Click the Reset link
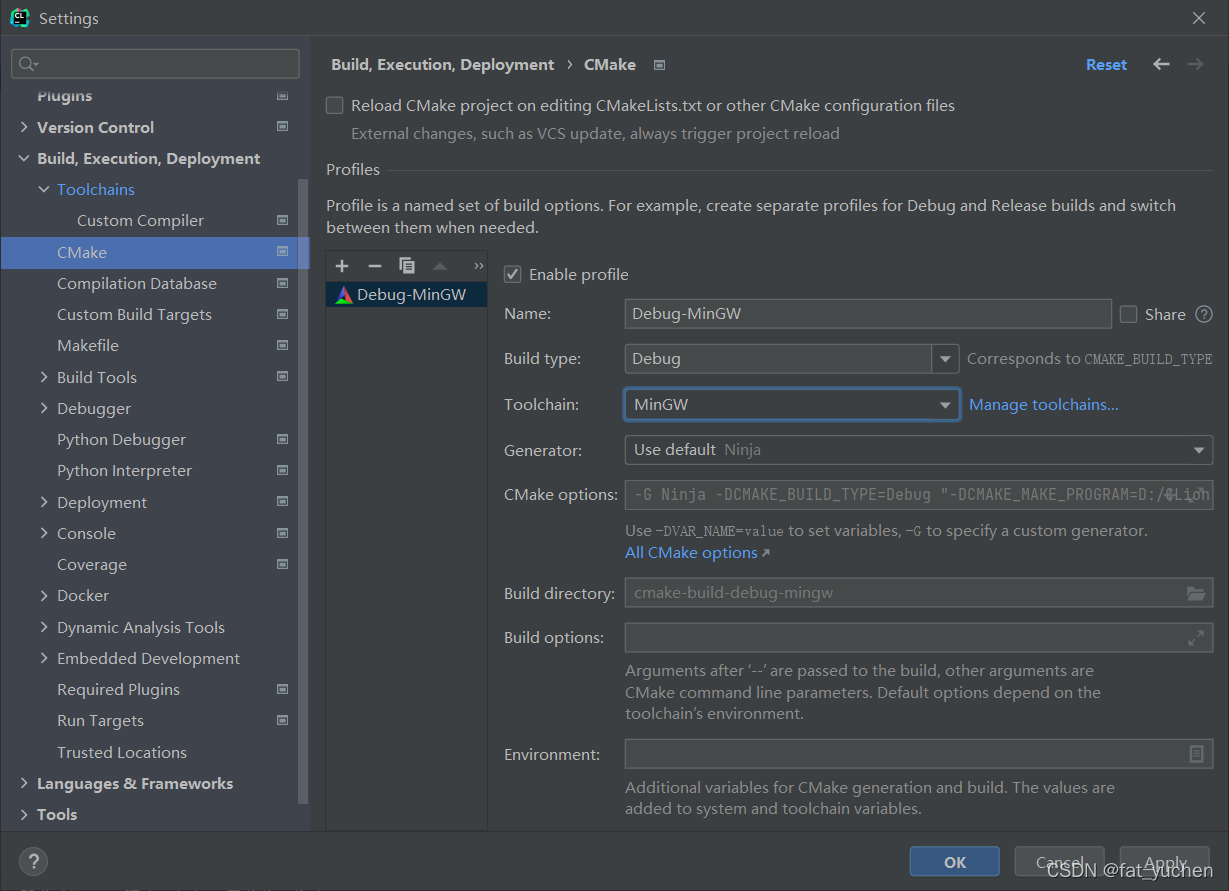1229x891 pixels. tap(1106, 64)
